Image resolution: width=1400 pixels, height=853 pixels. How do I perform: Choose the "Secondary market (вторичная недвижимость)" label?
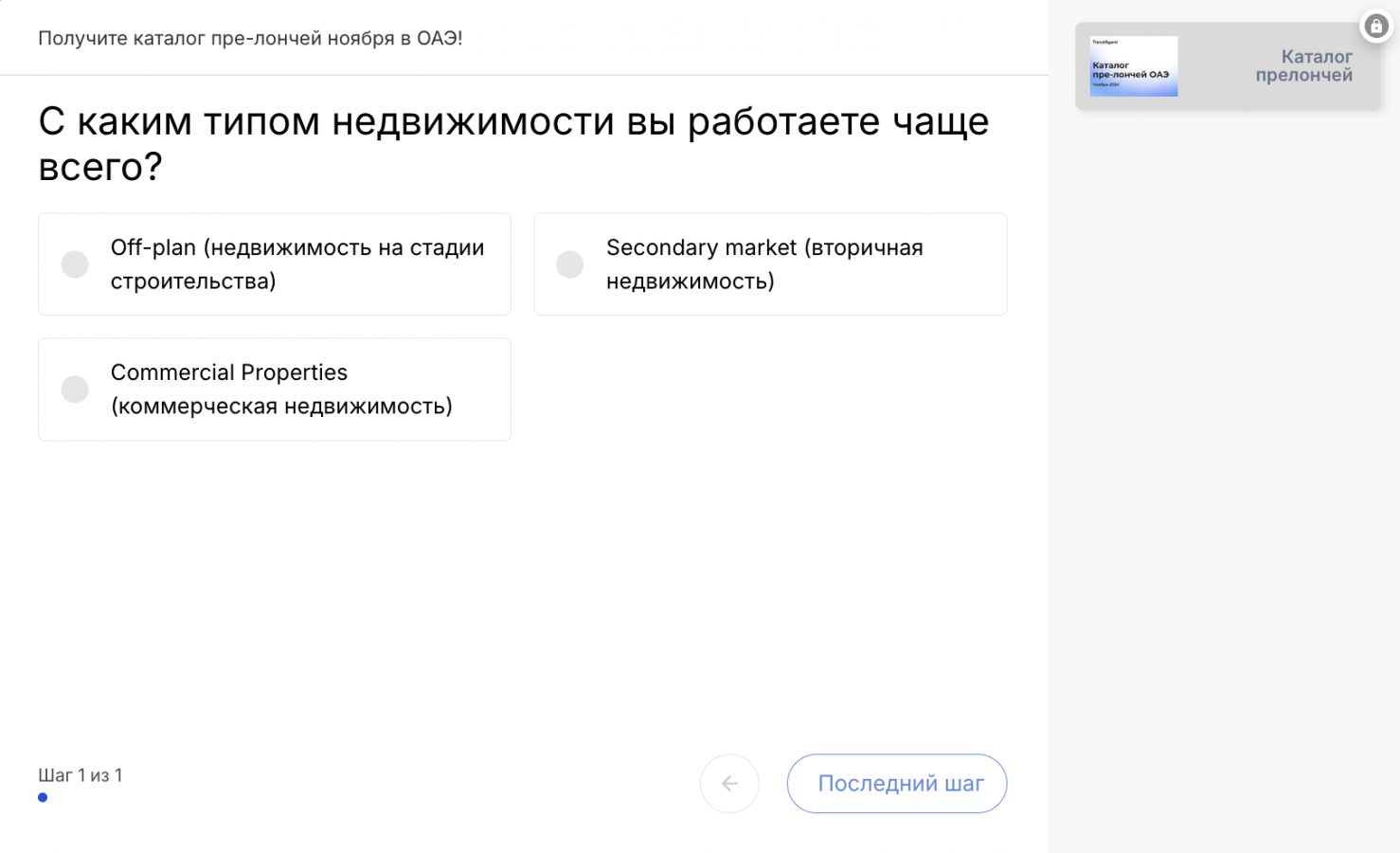tap(764, 264)
